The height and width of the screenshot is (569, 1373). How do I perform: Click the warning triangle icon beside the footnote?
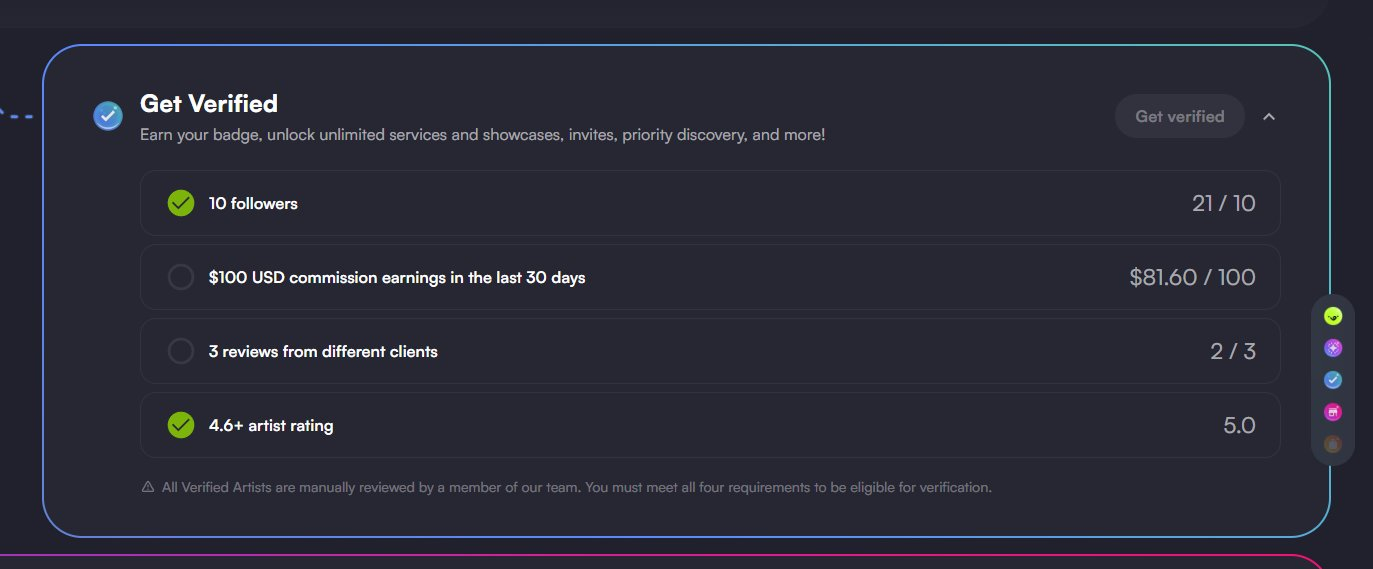click(x=148, y=488)
